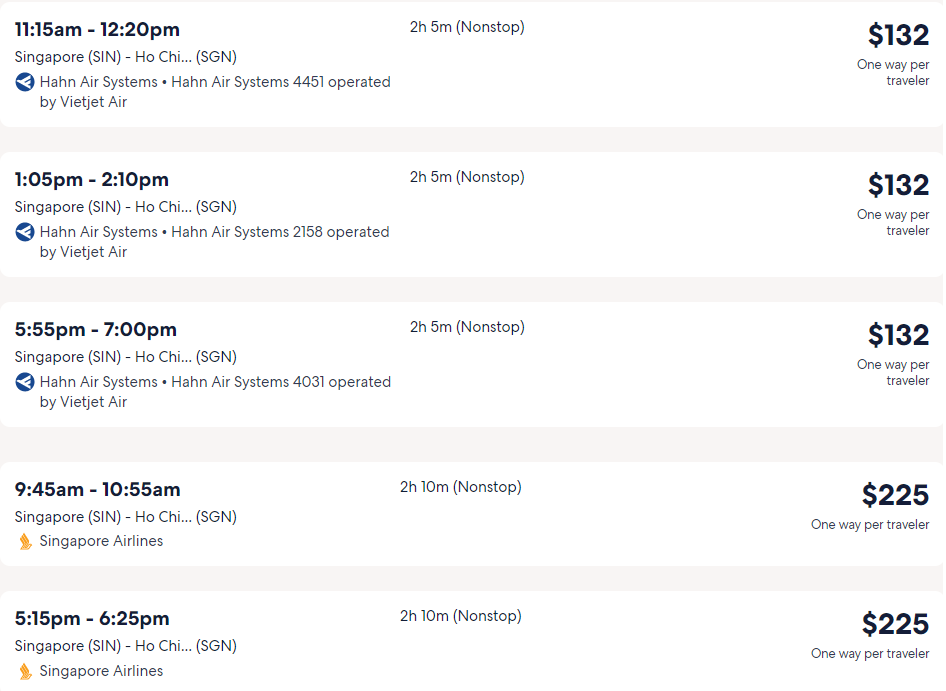Viewport: 946px width, 691px height.
Task: Click $132 price on 5:55pm flight
Action: click(898, 336)
